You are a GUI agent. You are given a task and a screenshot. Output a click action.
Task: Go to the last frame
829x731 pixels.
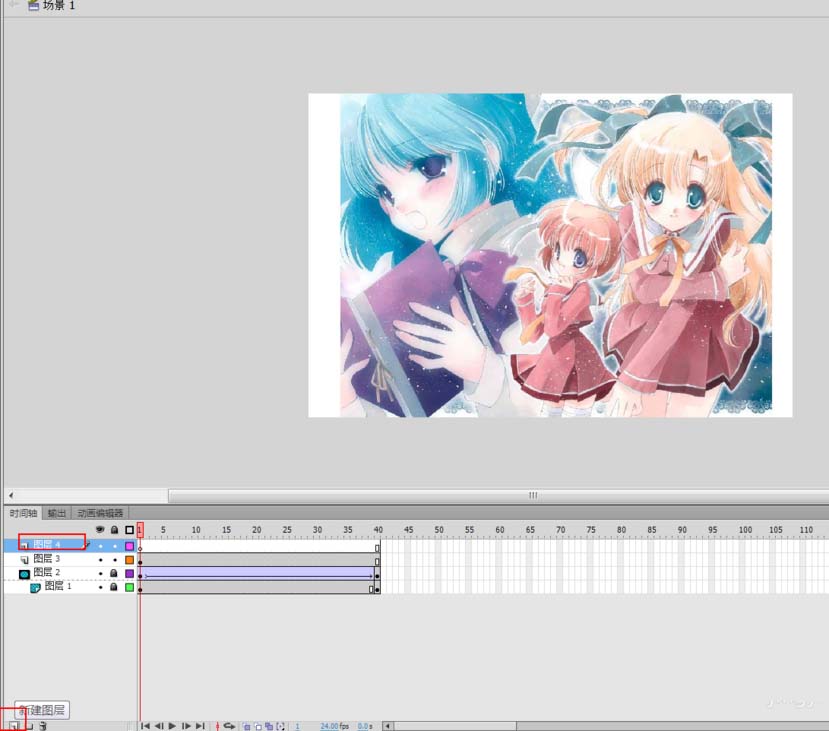pos(200,726)
